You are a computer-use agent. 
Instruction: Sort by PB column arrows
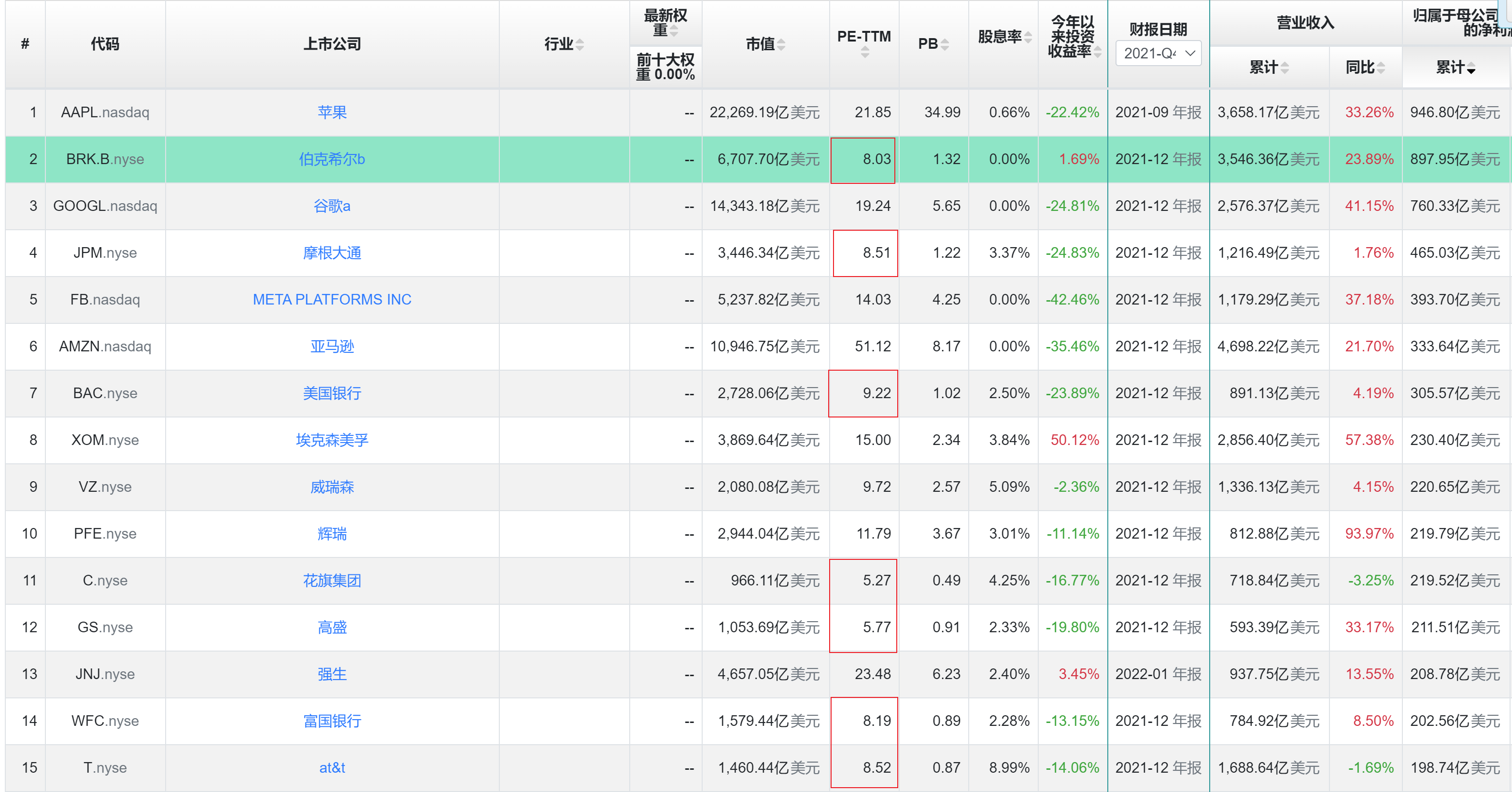[945, 44]
